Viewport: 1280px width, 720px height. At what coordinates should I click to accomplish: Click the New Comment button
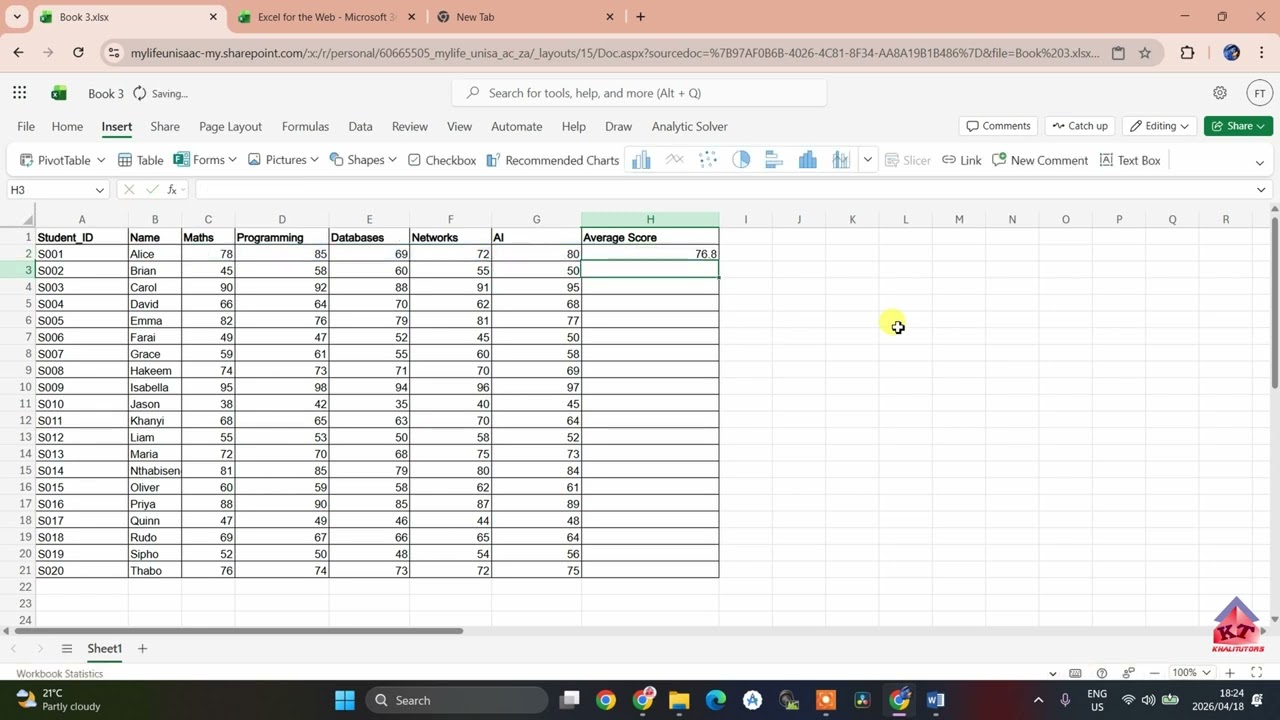tap(1040, 160)
